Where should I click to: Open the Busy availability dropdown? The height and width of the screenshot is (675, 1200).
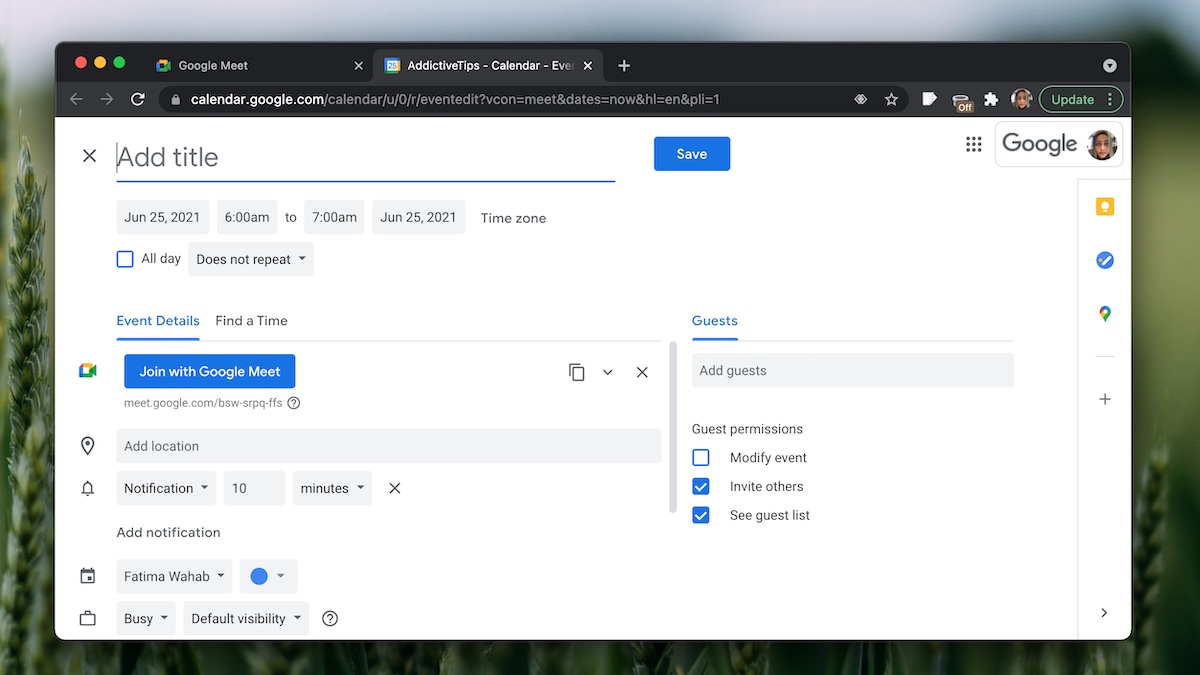coord(146,618)
